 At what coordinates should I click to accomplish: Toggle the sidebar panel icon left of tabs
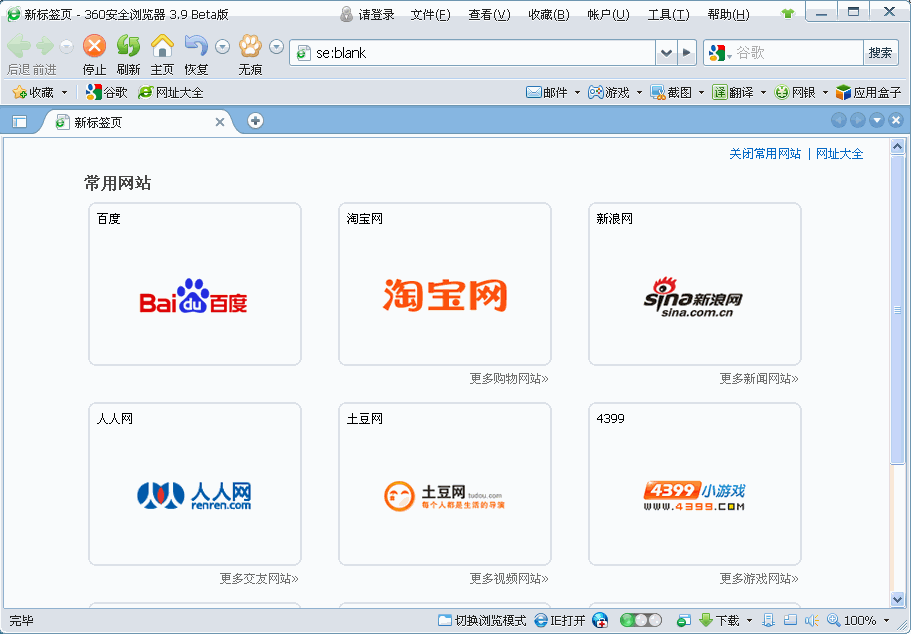[20, 122]
